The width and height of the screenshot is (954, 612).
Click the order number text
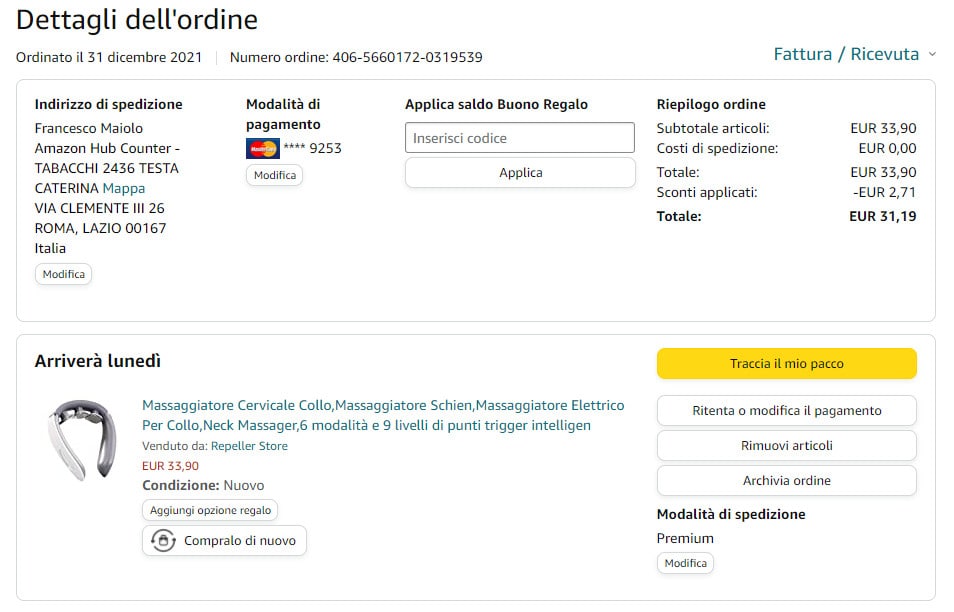click(x=356, y=57)
